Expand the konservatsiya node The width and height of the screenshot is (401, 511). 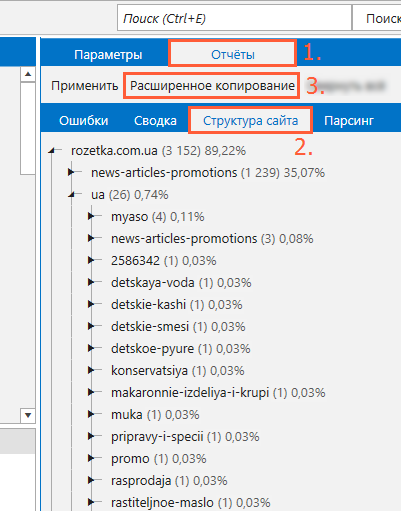pos(91,370)
